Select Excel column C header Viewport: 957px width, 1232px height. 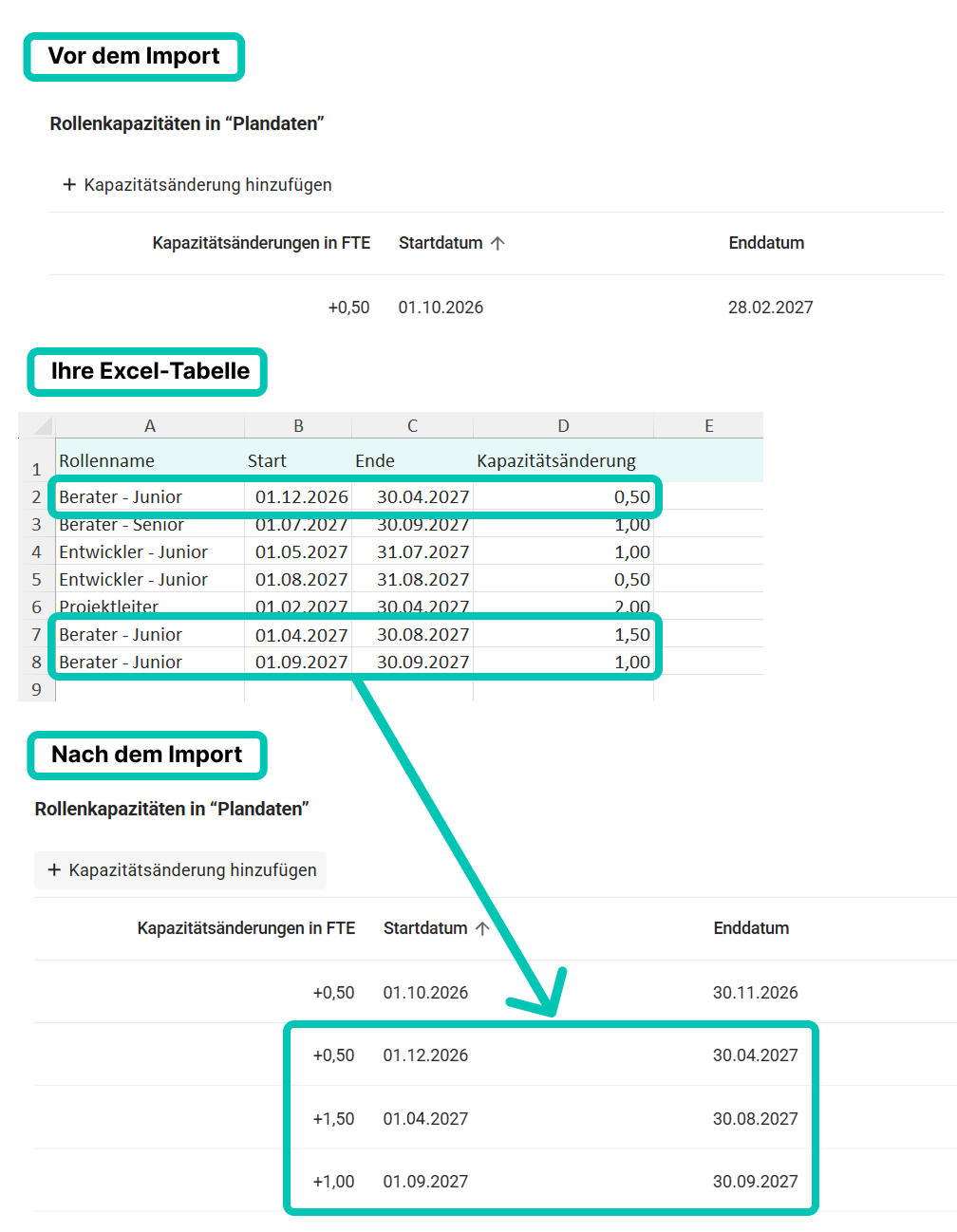(x=412, y=426)
